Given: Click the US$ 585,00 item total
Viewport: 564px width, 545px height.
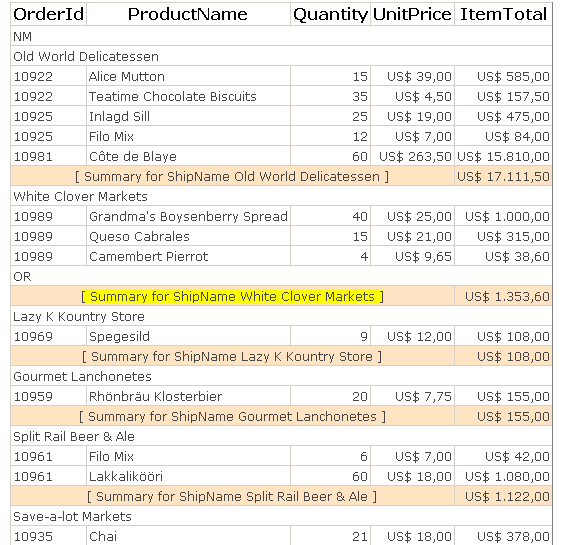Looking at the screenshot, I should [503, 76].
